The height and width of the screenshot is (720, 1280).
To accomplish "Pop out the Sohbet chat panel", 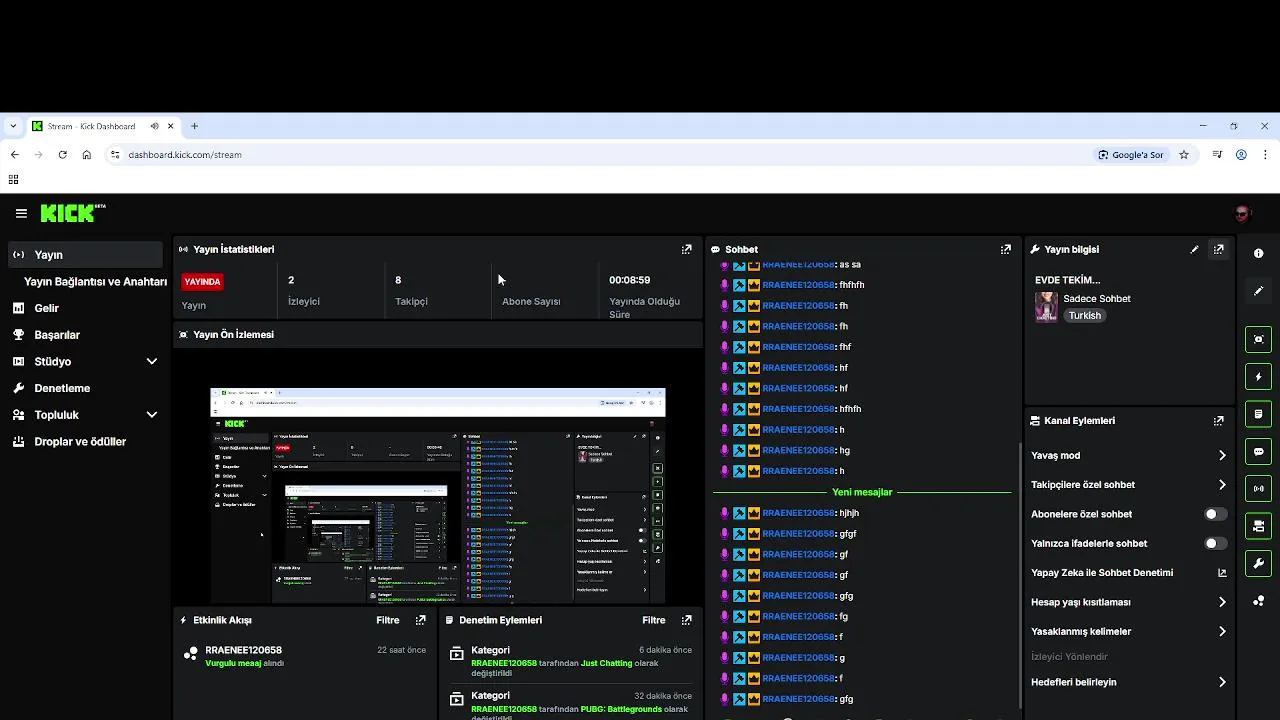I will pos(1005,249).
